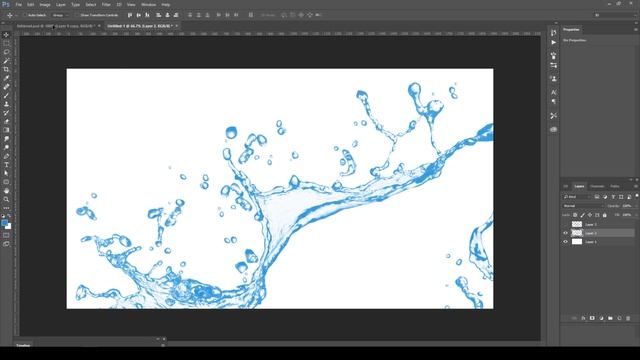640x360 pixels.
Task: Open the Window menu
Action: point(148,4)
